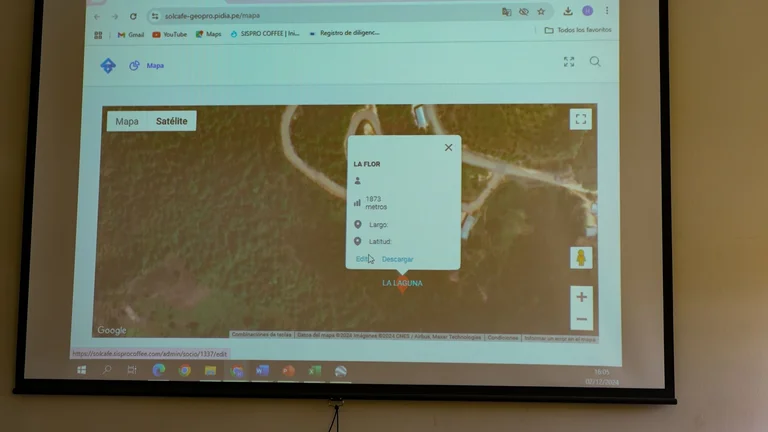Viewport: 768px width, 432px height.
Task: Bookmark this page with star icon
Action: coord(541,11)
